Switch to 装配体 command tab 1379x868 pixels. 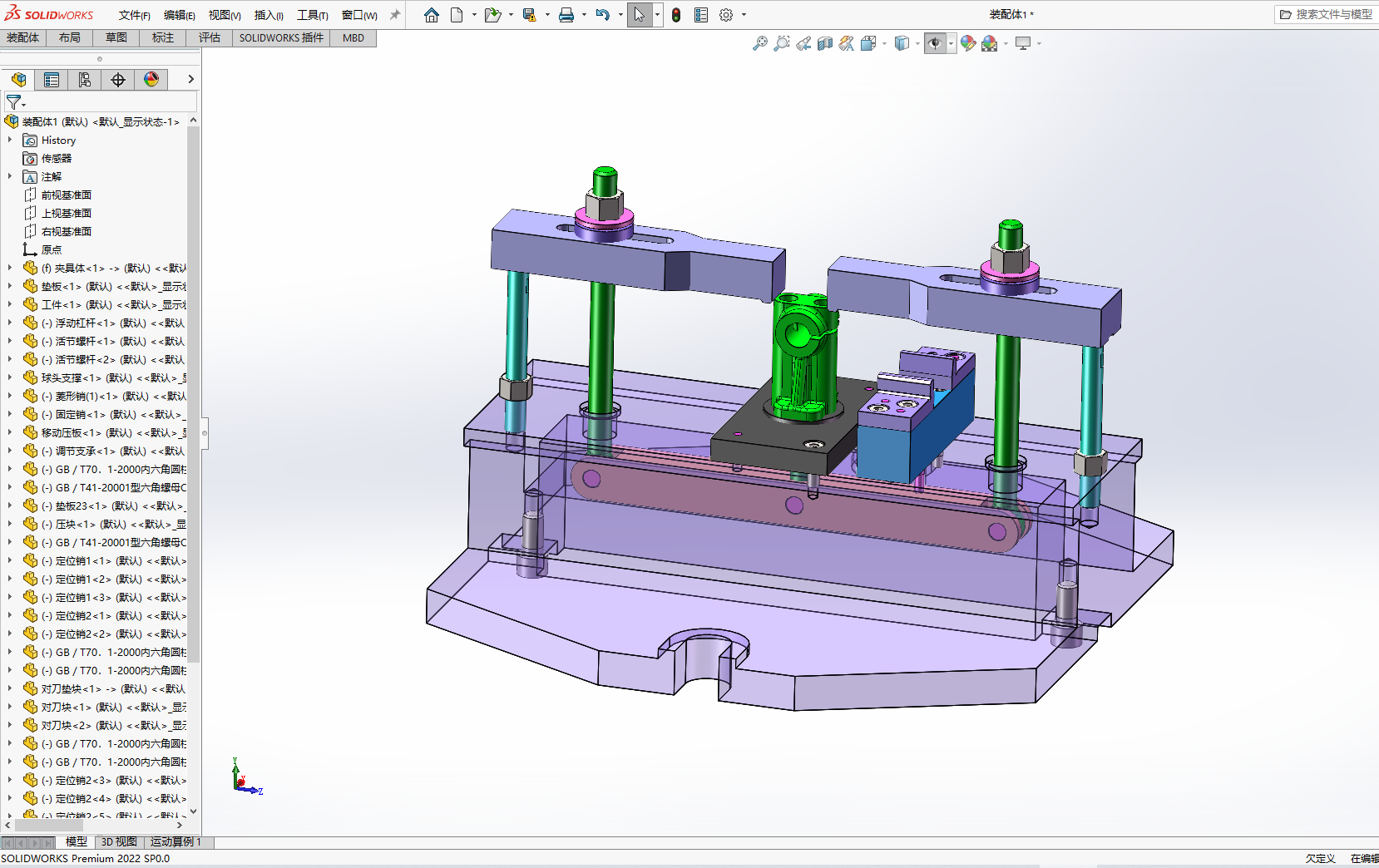coord(23,38)
